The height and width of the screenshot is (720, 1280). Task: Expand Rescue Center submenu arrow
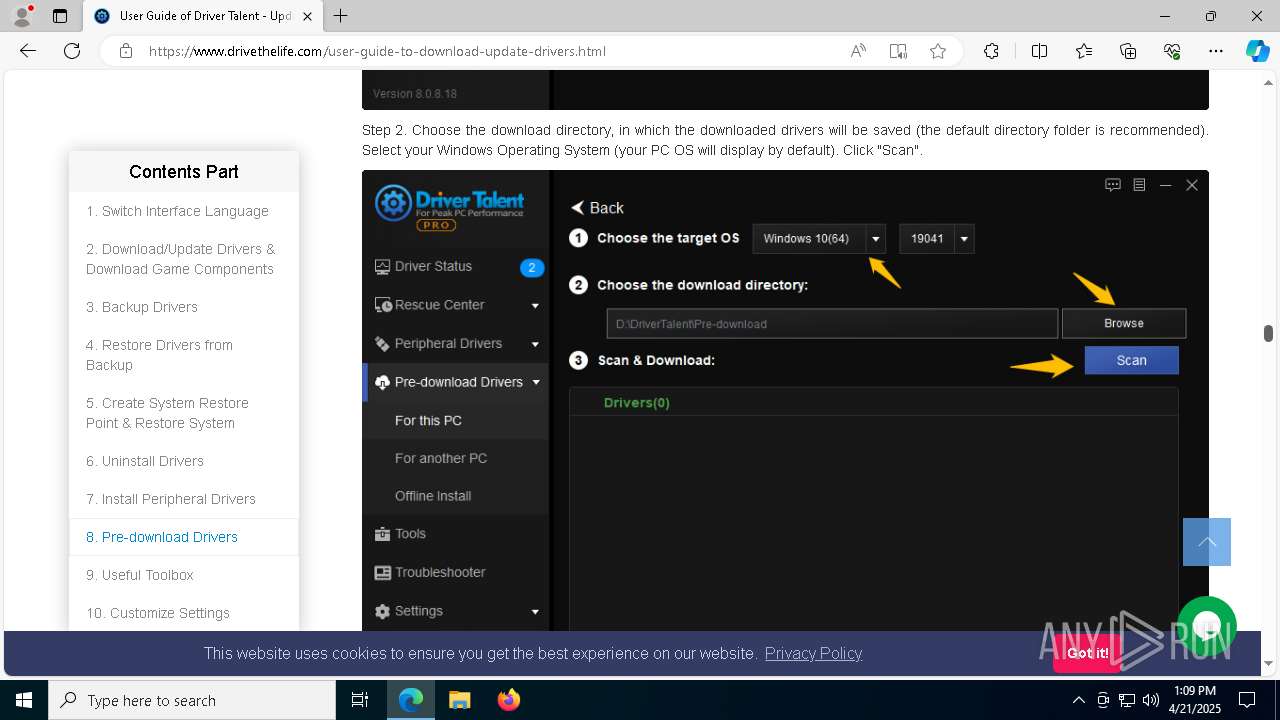[x=535, y=306]
